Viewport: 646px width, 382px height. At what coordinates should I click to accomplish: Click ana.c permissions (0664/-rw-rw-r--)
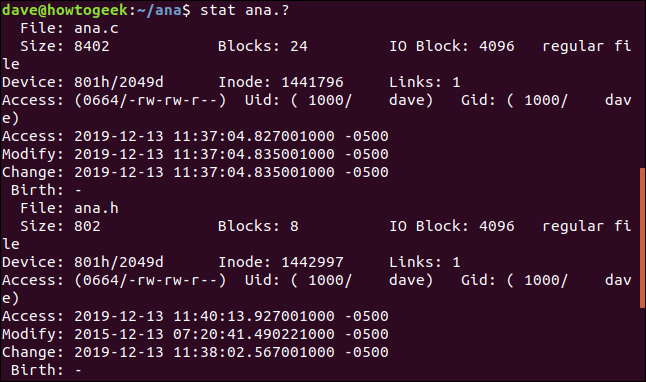[150, 100]
